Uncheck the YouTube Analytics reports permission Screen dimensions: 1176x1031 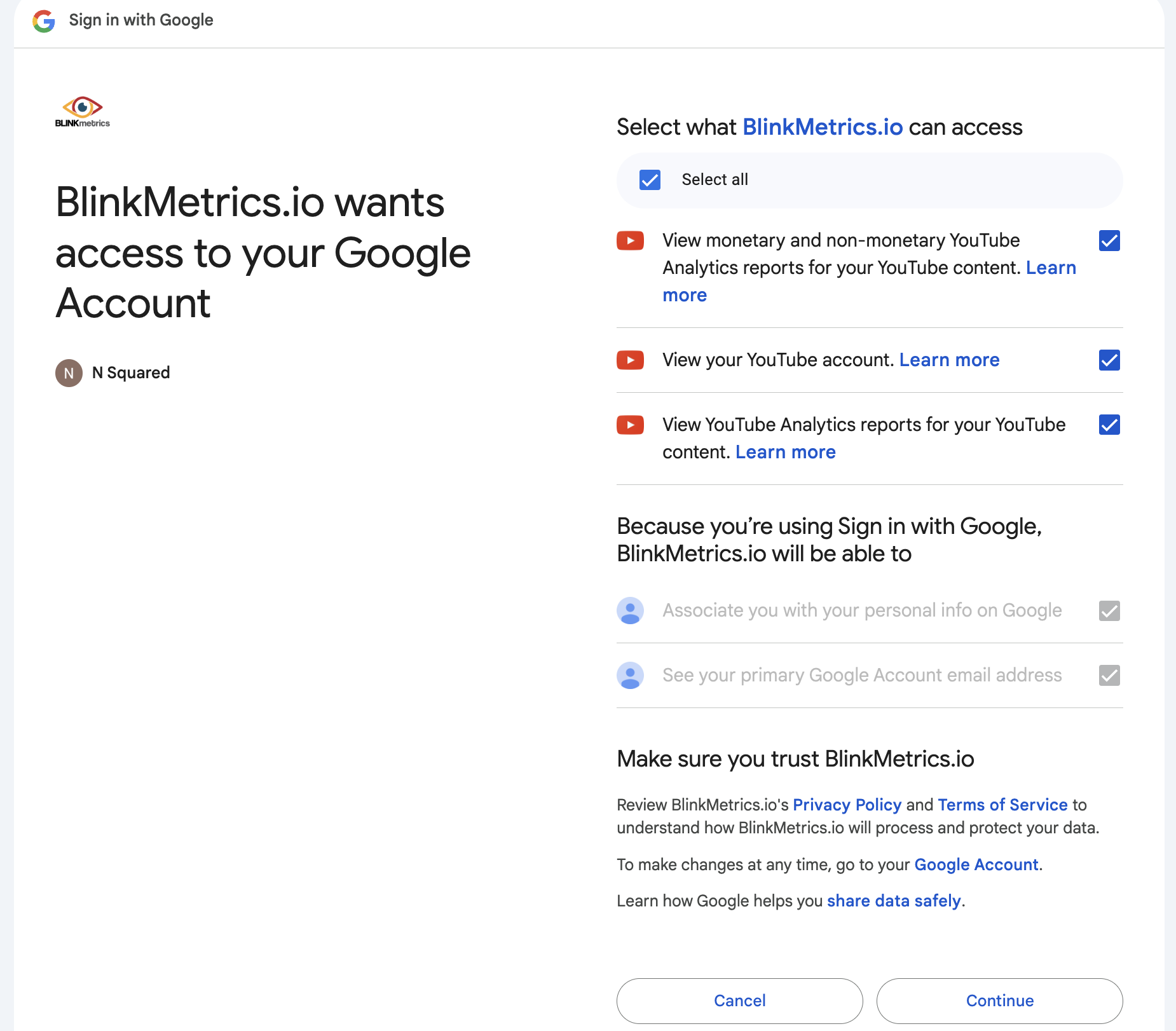tap(1109, 425)
